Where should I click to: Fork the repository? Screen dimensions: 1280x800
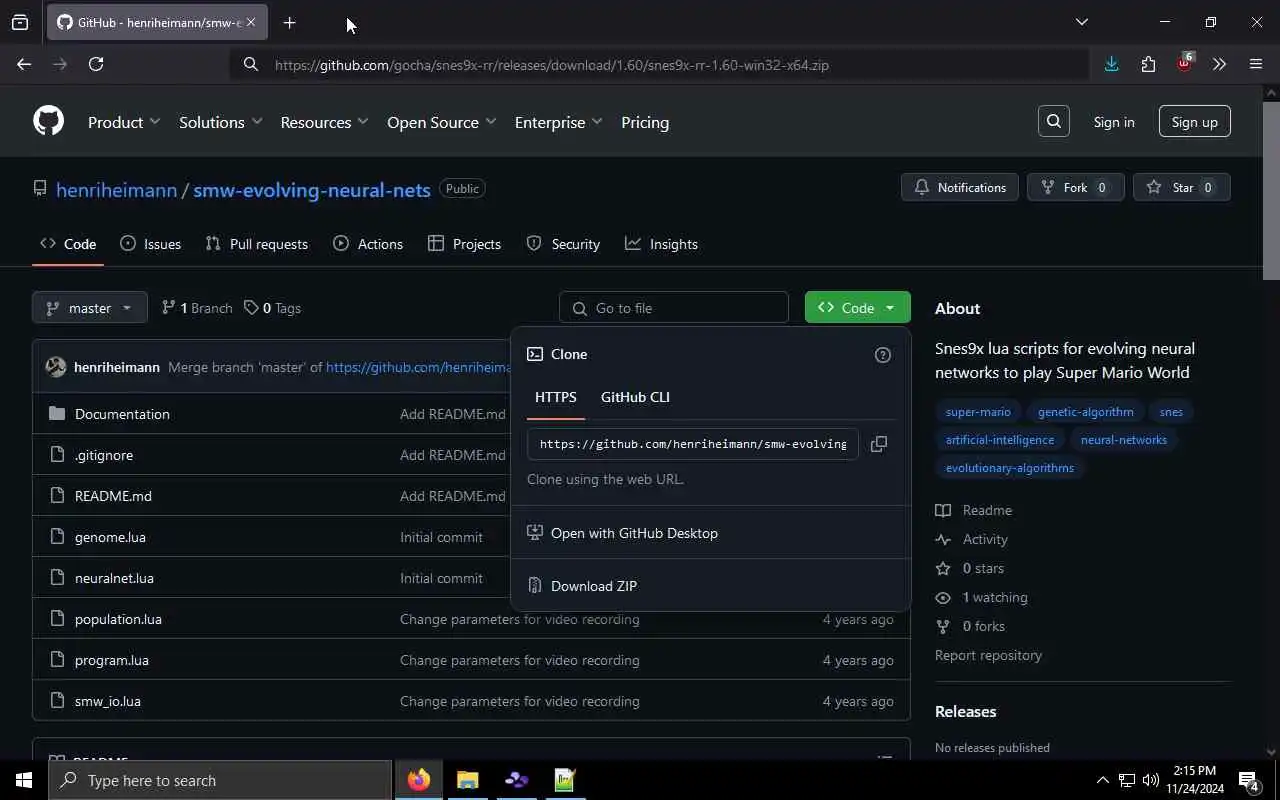click(1076, 187)
